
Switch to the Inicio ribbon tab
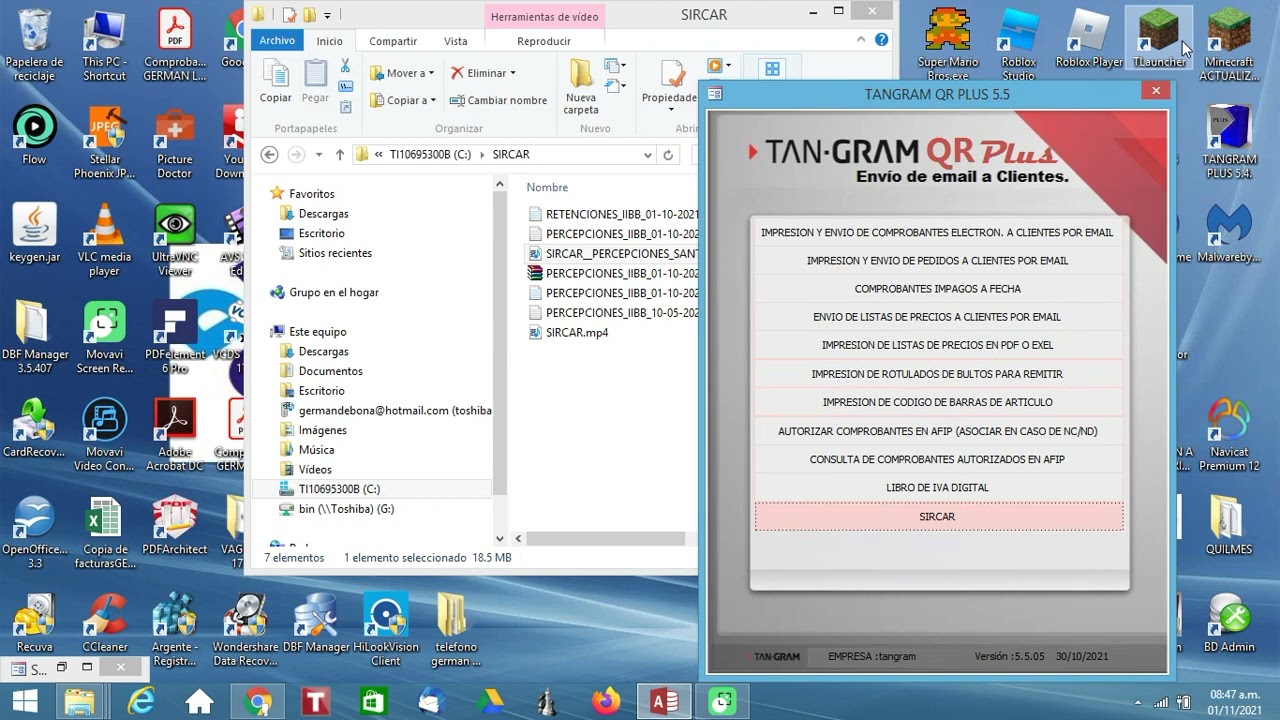point(329,41)
